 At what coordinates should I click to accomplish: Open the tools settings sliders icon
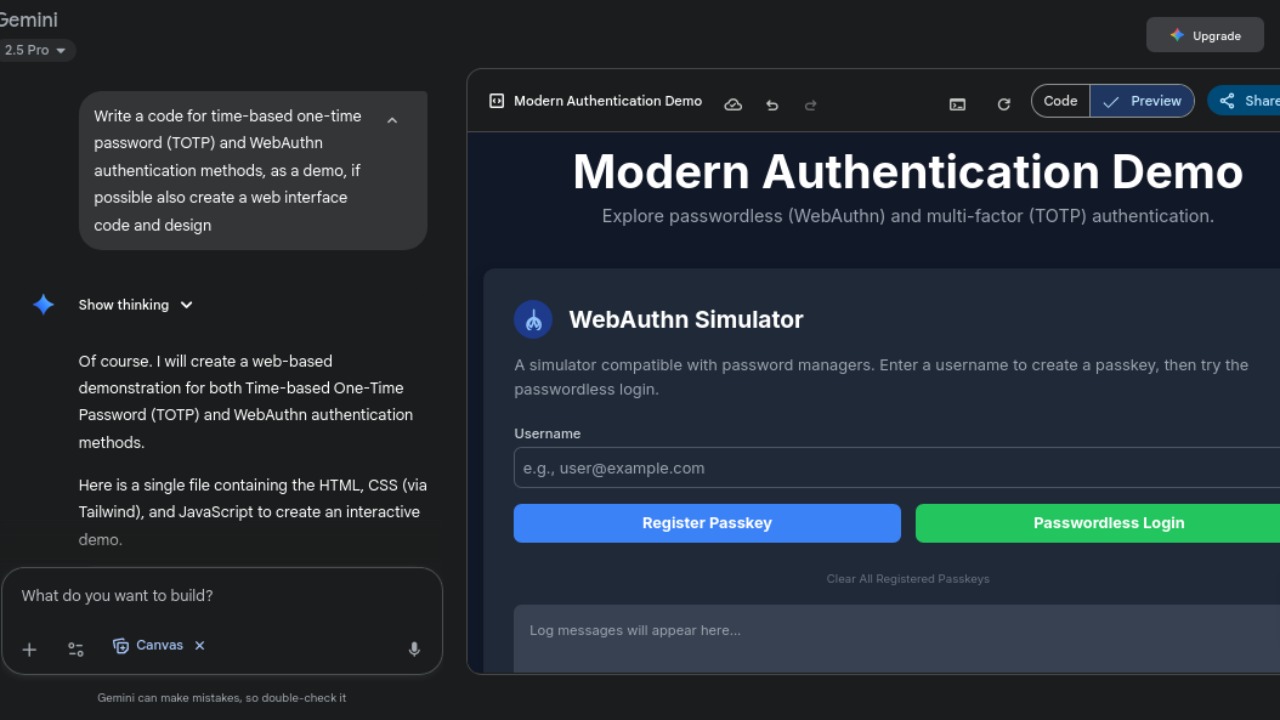pyautogui.click(x=76, y=650)
